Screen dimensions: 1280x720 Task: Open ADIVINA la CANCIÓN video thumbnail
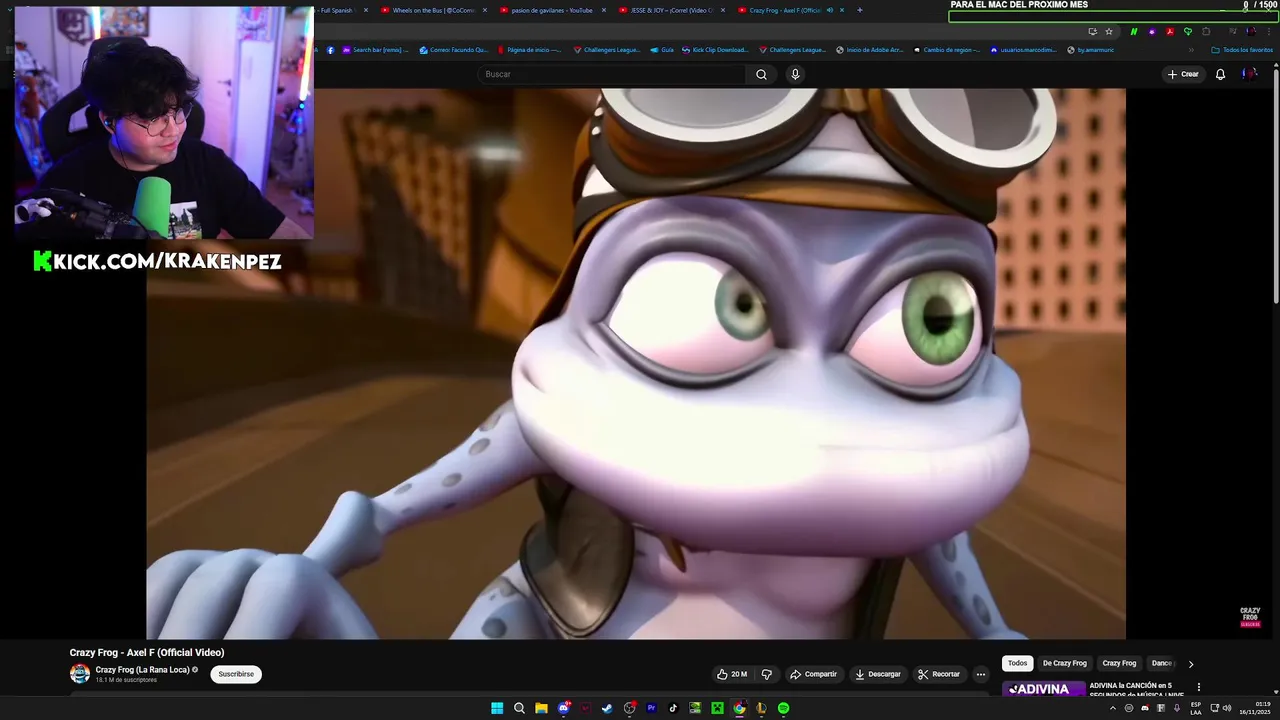[x=1043, y=690]
